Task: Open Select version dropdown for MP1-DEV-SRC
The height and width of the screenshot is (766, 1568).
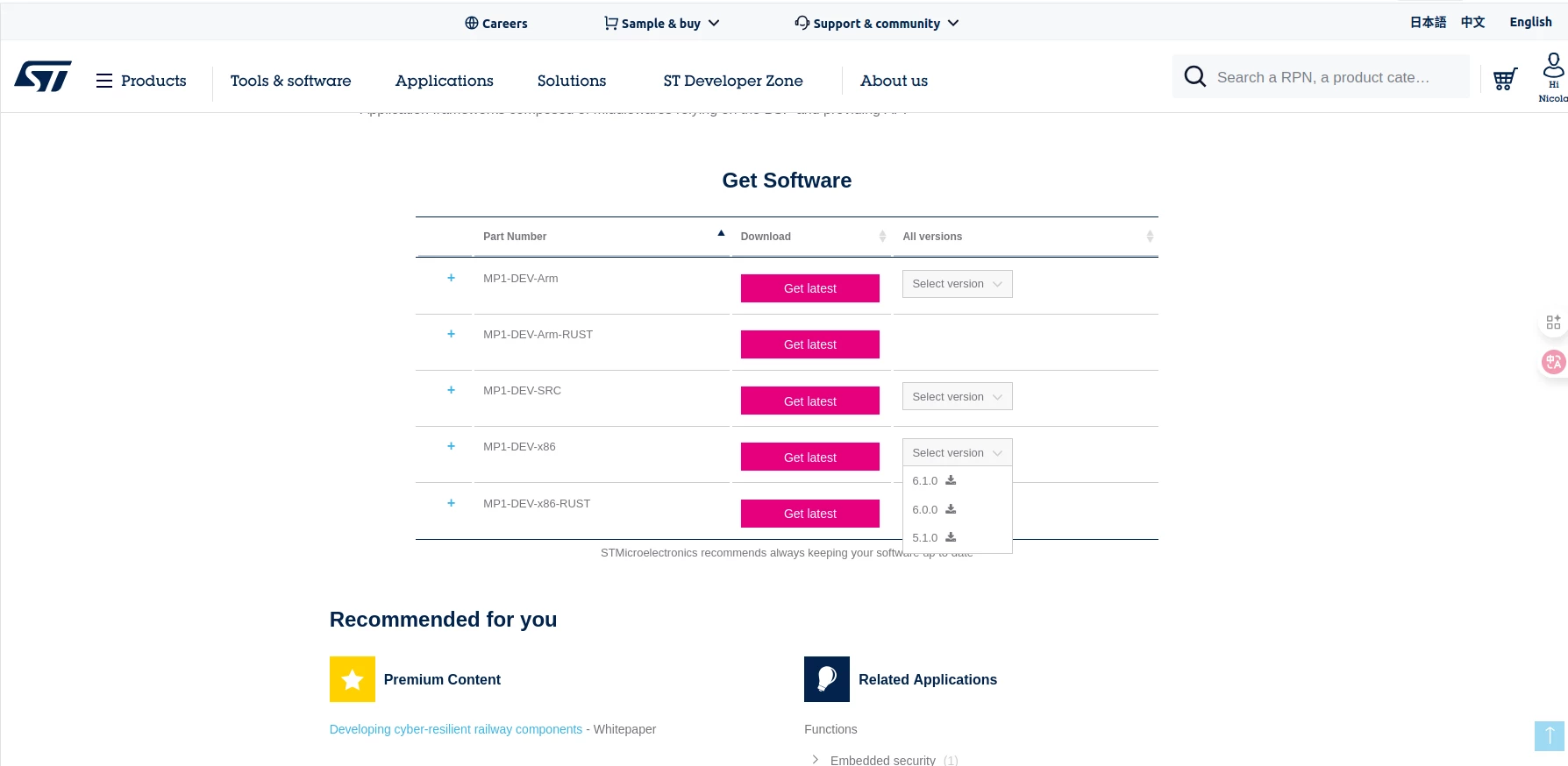Action: [958, 396]
